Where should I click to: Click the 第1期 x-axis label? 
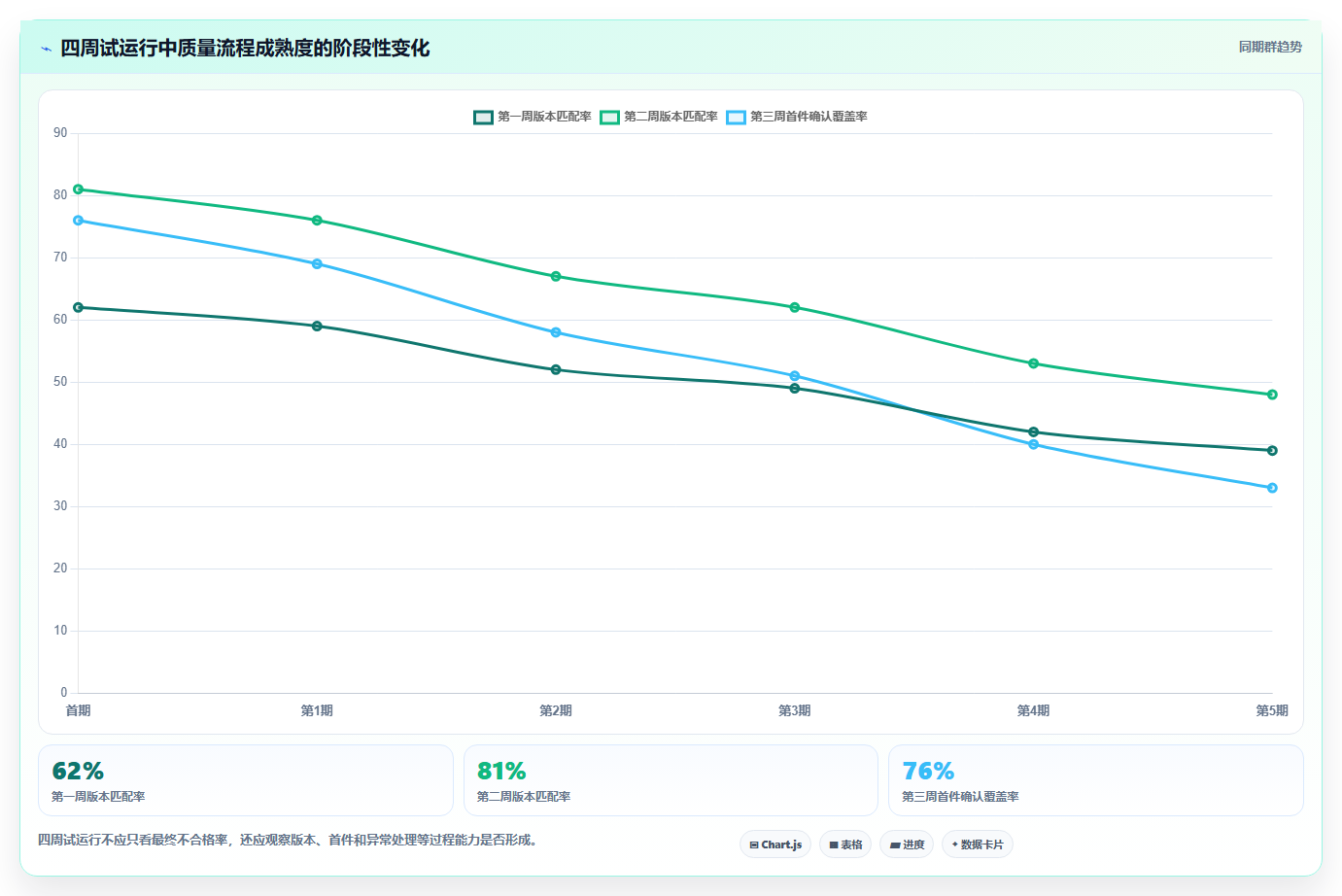[317, 711]
